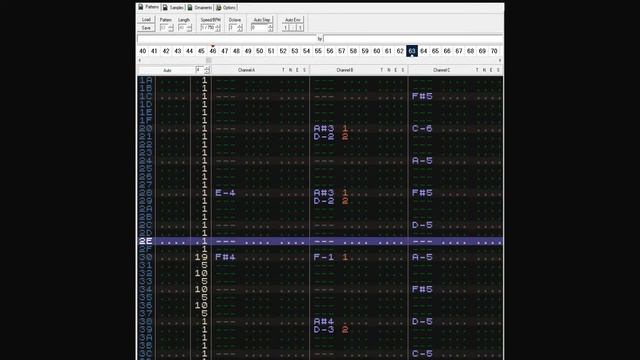Select position 46 in the position list

(213, 51)
